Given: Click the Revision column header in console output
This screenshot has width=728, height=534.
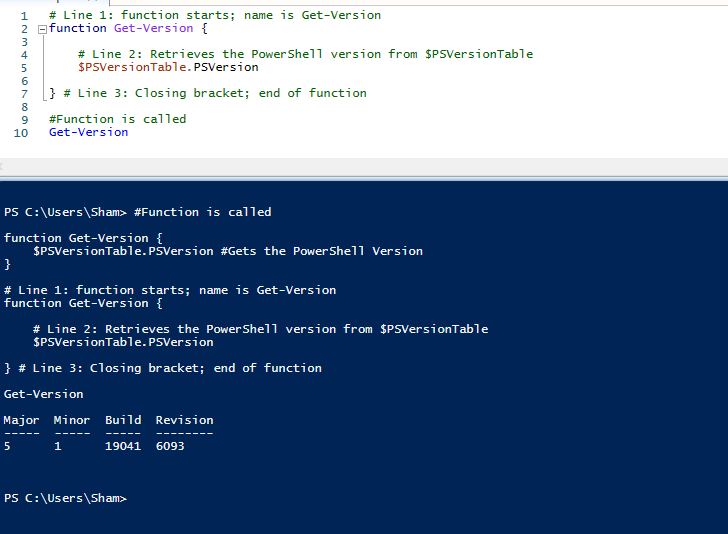Looking at the screenshot, I should tap(185, 420).
